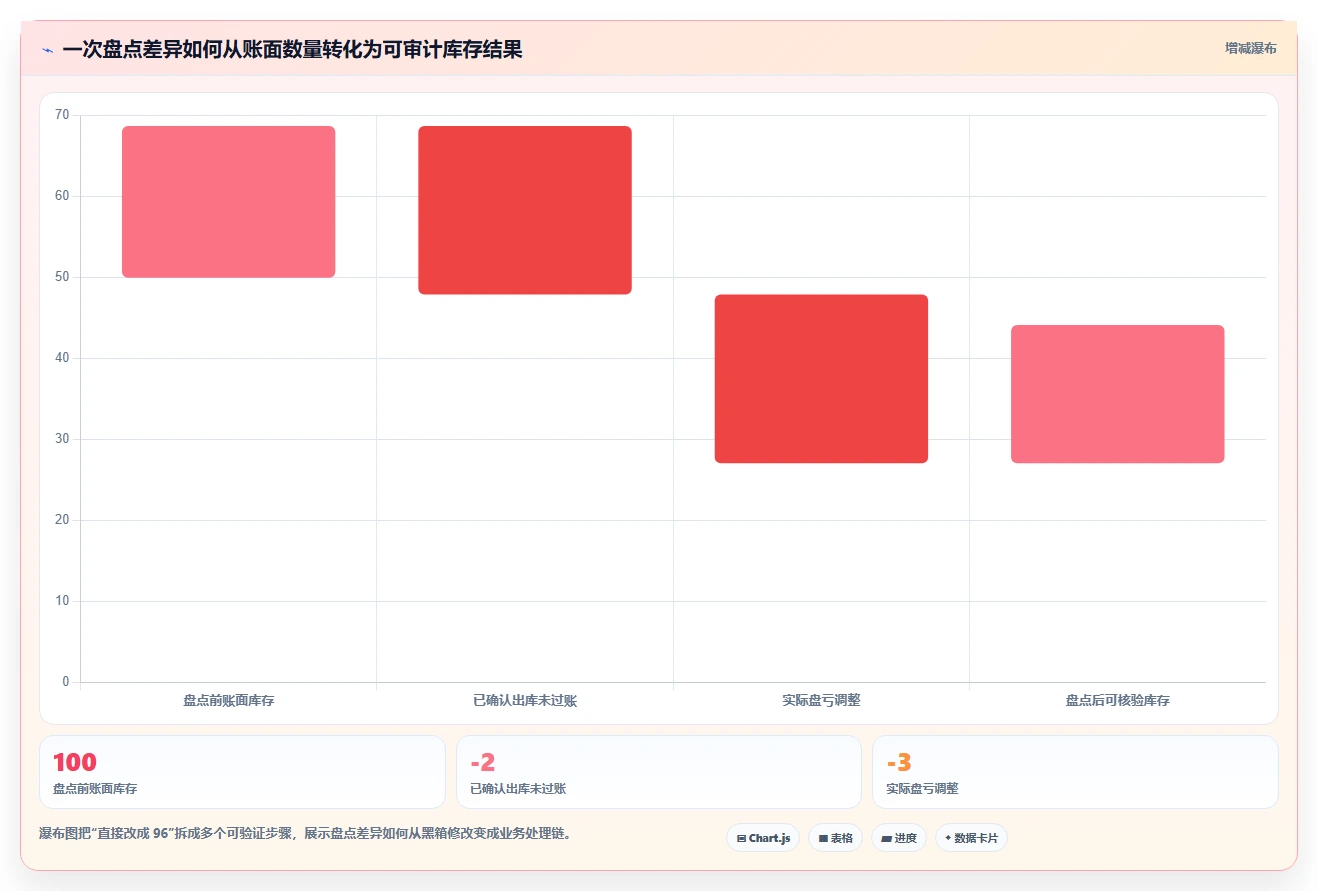The image size is (1318, 891).
Task: Click 盘点前账面库存 caption under 100
Action: [95, 789]
